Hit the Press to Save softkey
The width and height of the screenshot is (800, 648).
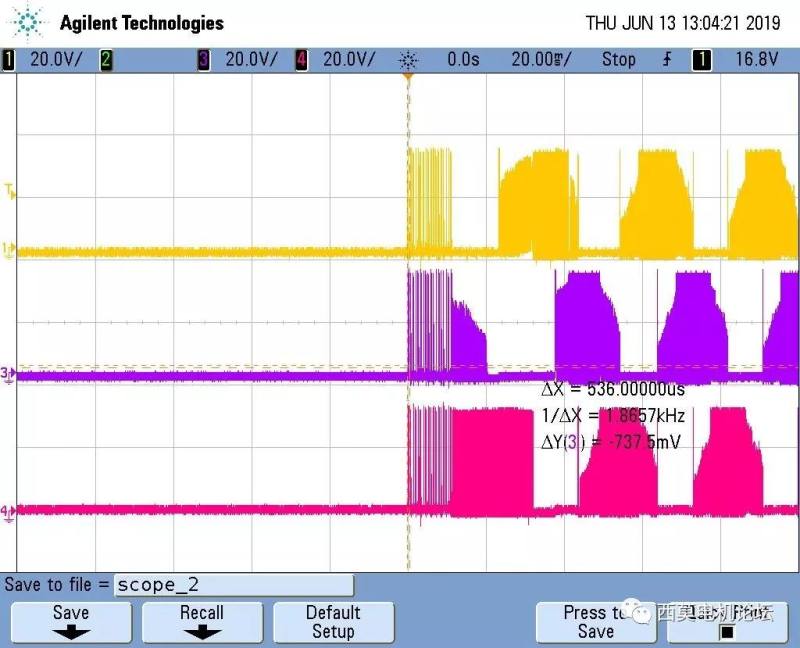tap(595, 622)
